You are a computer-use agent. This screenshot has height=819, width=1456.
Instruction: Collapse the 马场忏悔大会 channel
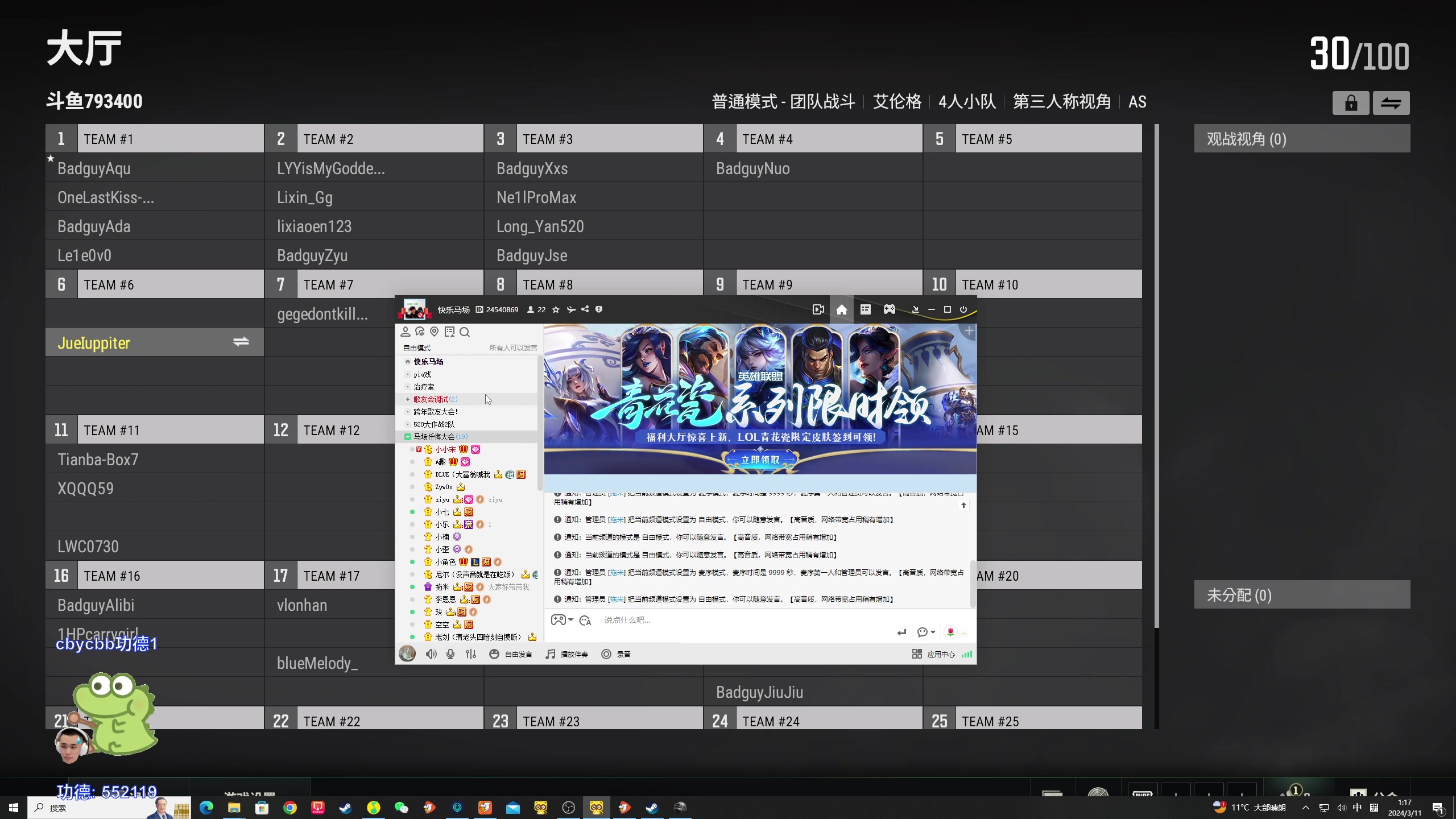408,437
